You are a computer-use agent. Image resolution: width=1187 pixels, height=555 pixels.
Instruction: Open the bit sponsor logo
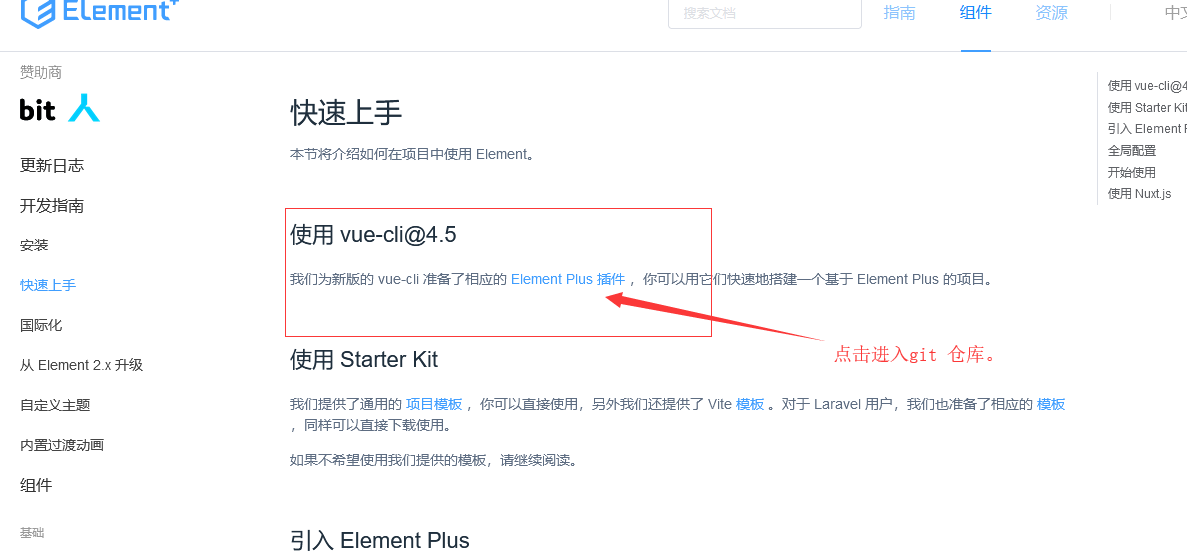coord(38,110)
